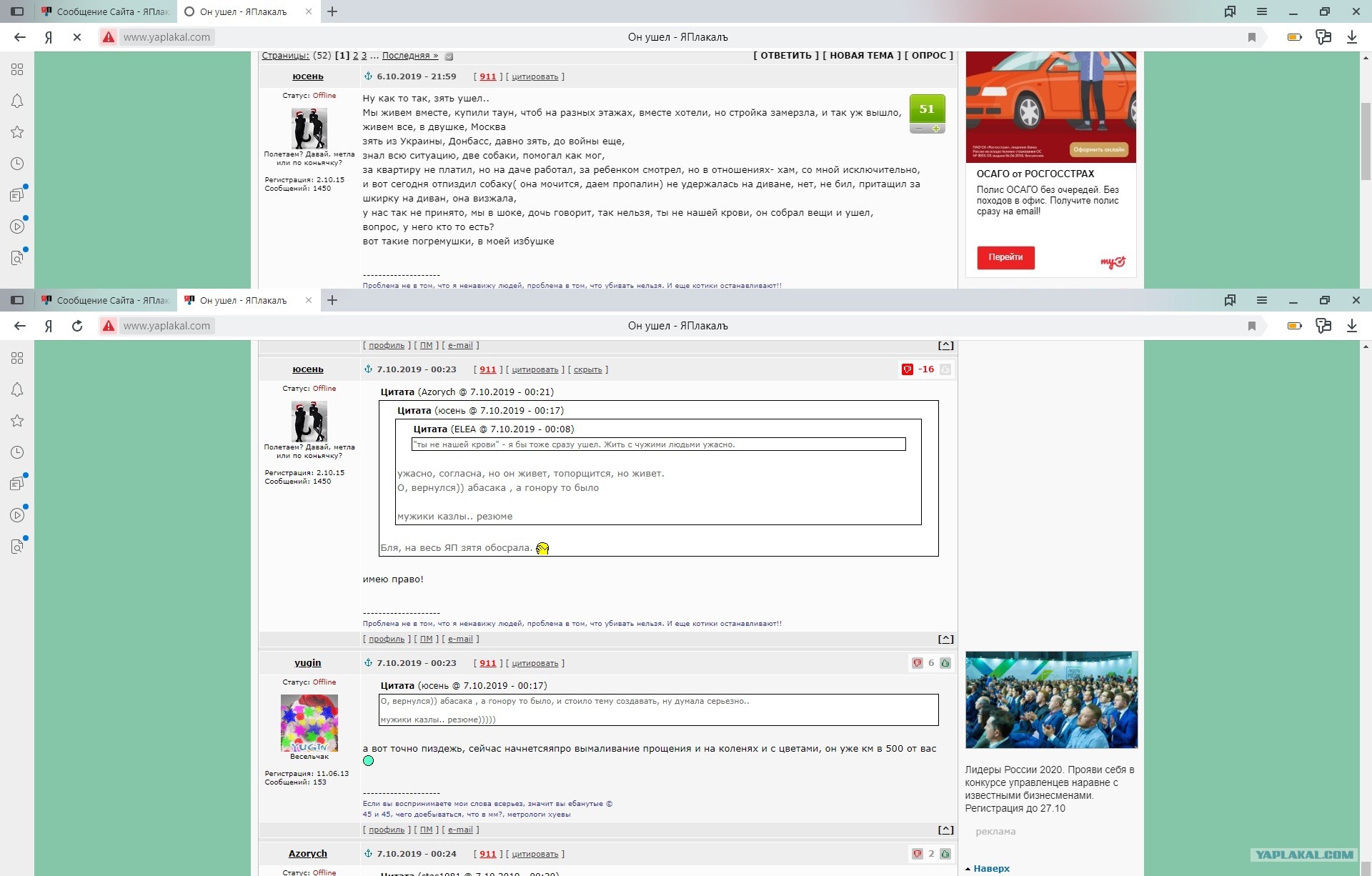Open favorites star in lower window sidebar
Screen dimensions: 1372x876
point(17,421)
